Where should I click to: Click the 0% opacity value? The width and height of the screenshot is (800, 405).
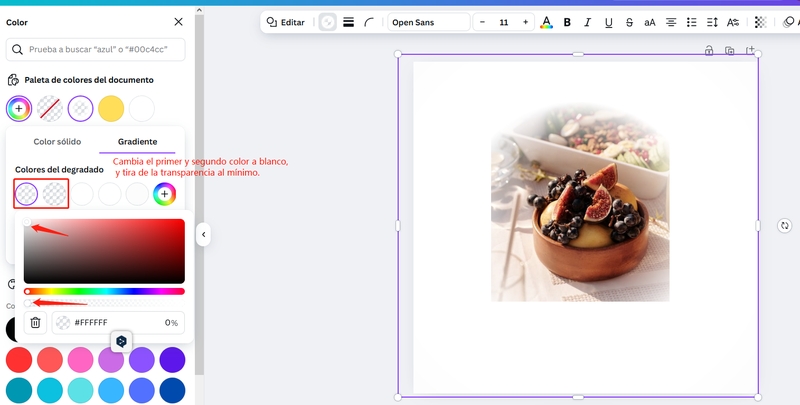tap(171, 322)
